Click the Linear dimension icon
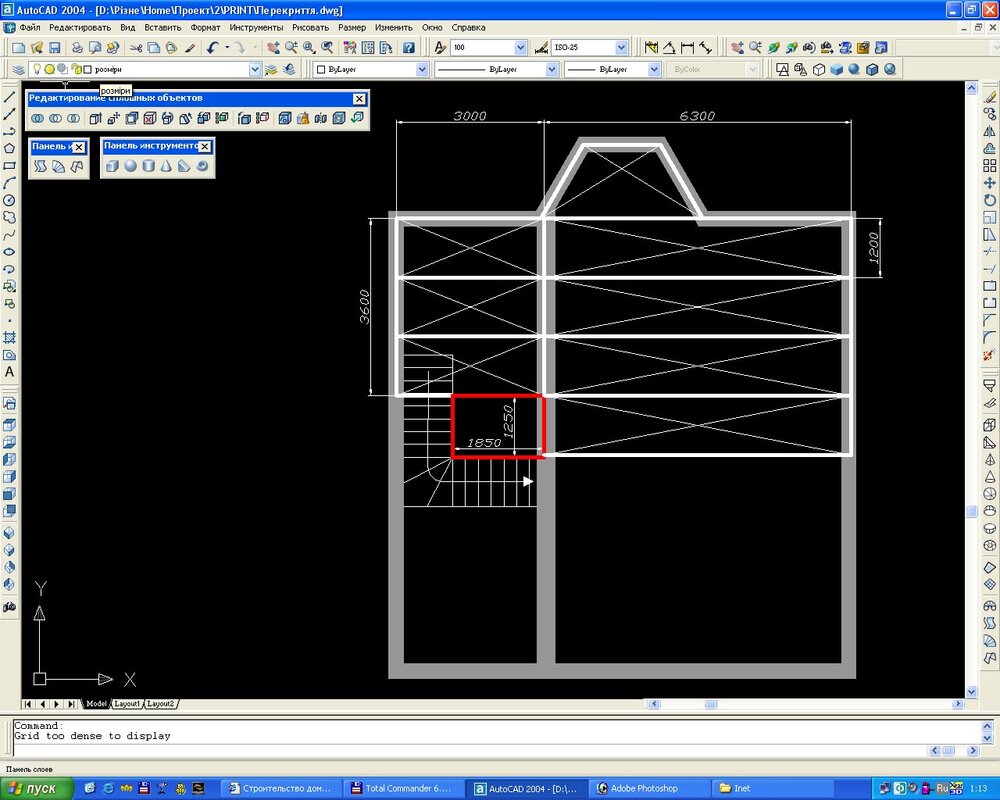This screenshot has height=800, width=1000. pyautogui.click(x=688, y=47)
